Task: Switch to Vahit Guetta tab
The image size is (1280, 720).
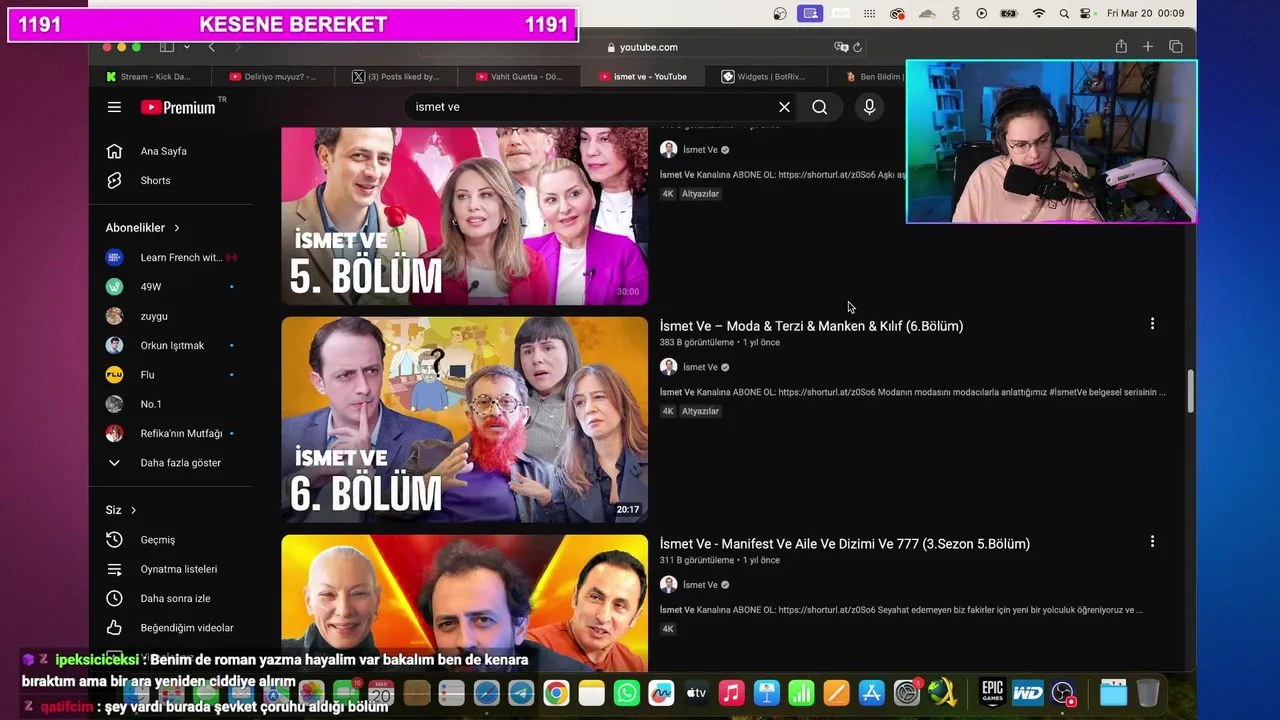Action: (x=519, y=76)
